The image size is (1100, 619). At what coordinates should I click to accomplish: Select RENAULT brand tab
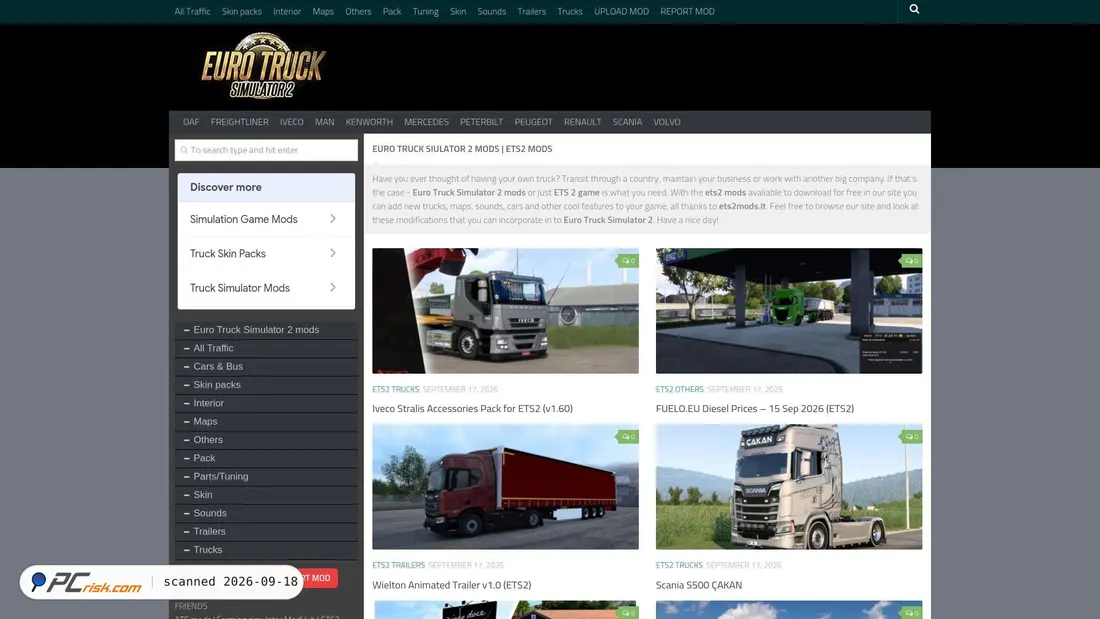pyautogui.click(x=582, y=122)
